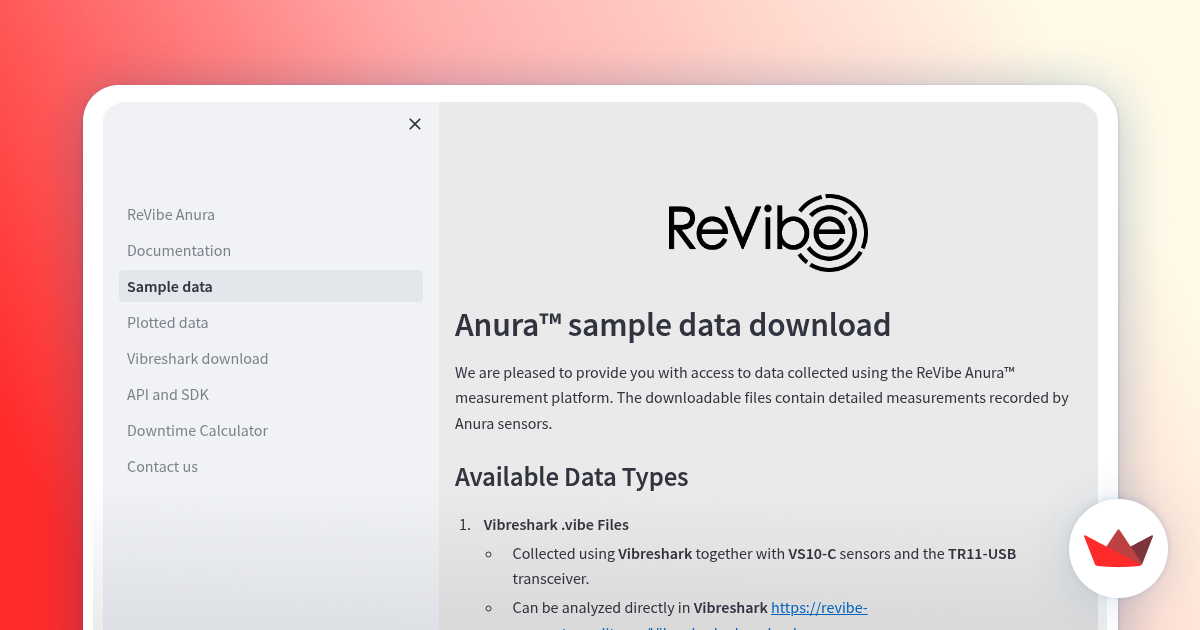Select the Sample data sidebar item
The image size is (1200, 630).
pos(271,287)
